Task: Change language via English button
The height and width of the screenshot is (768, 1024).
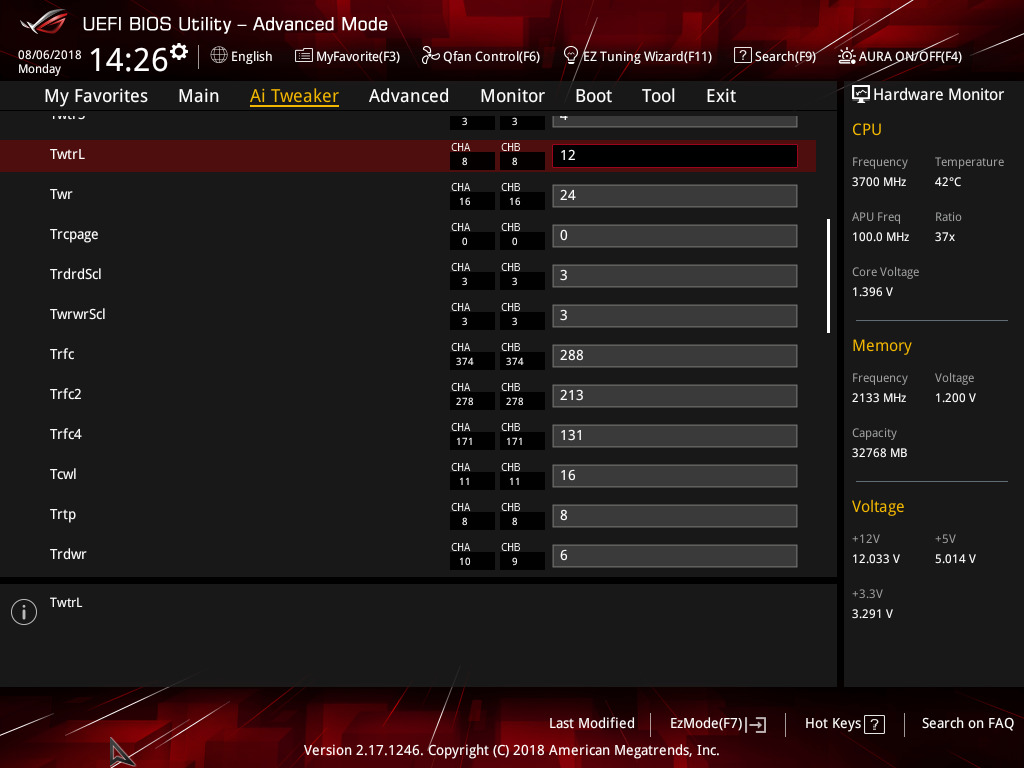Action: tap(242, 56)
